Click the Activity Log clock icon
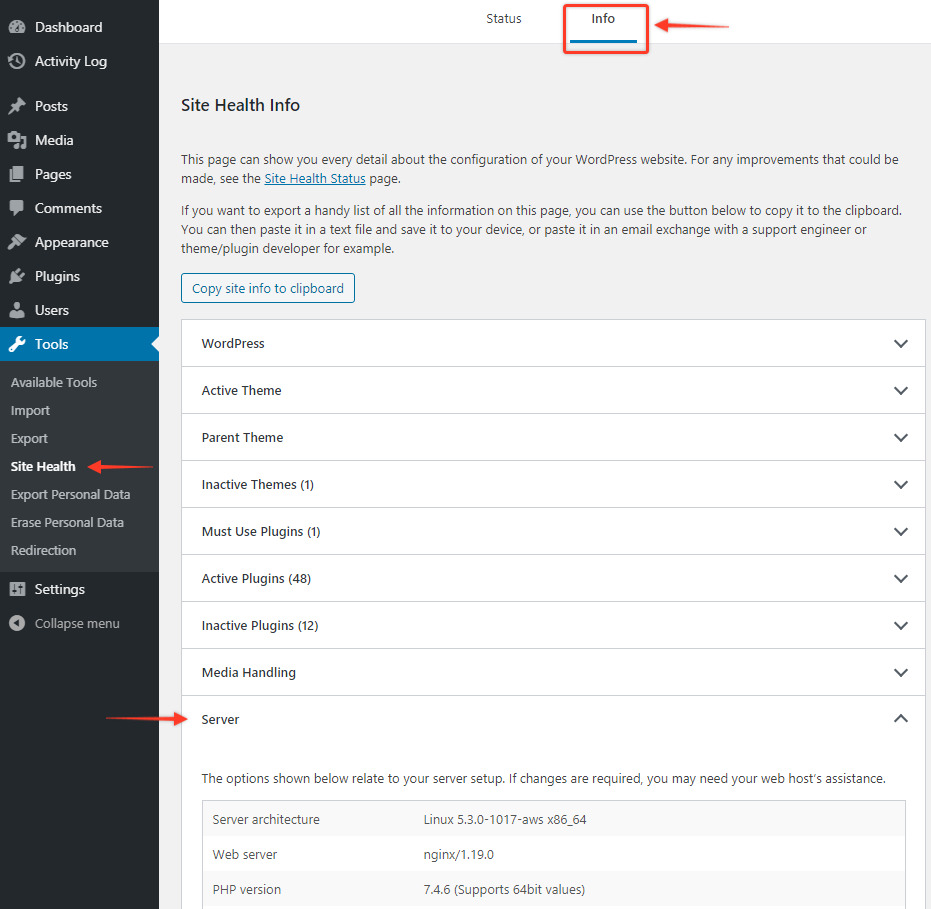Screen dimensions: 931x909 point(17,61)
